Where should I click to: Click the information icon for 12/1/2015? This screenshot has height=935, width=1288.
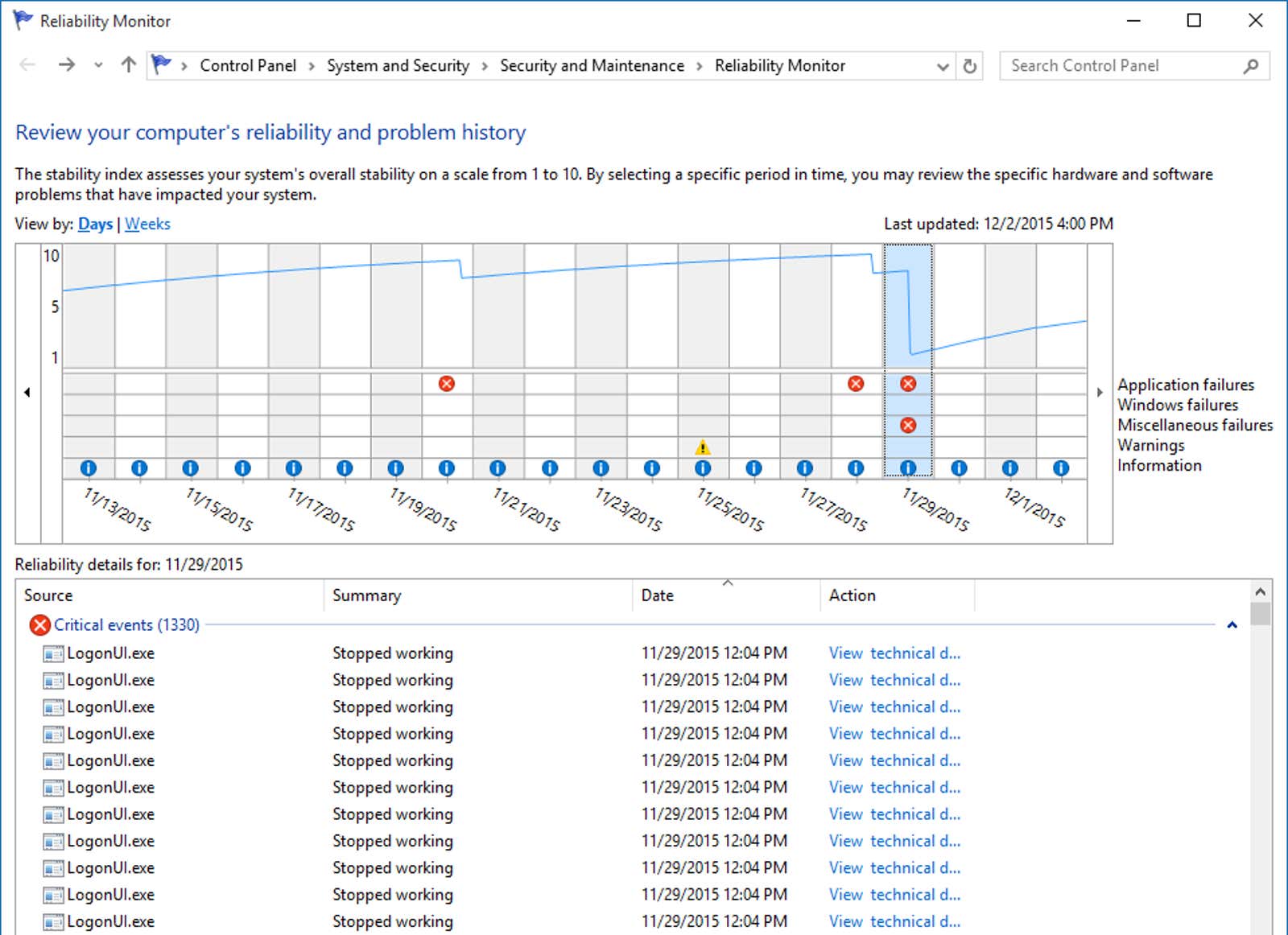(1010, 467)
